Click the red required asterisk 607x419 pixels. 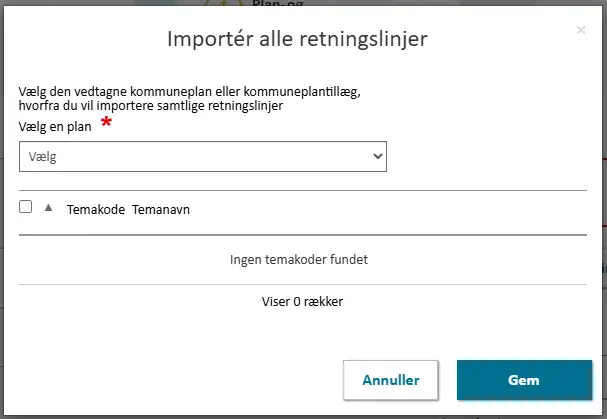point(106,124)
